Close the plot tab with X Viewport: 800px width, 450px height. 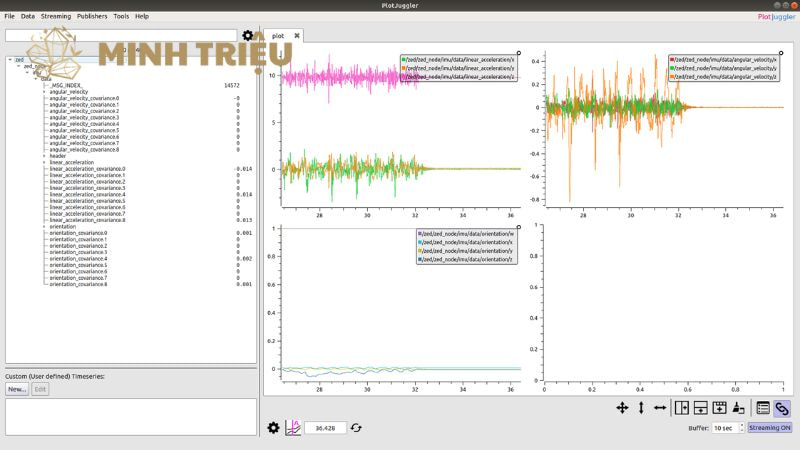297,36
